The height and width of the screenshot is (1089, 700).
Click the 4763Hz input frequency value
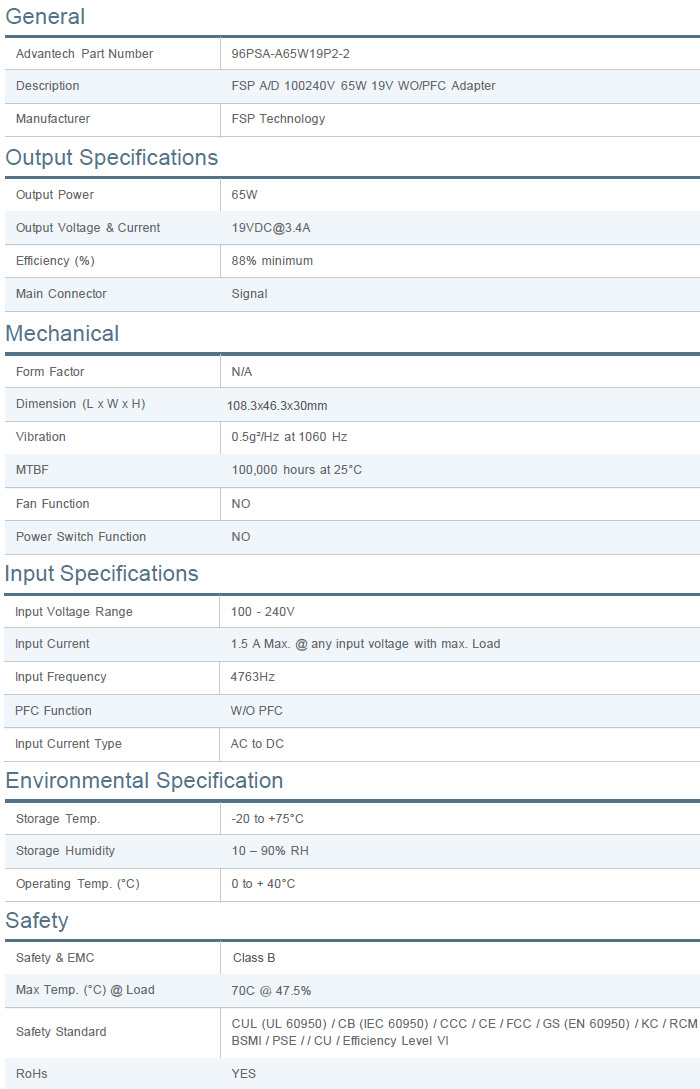pyautogui.click(x=253, y=677)
